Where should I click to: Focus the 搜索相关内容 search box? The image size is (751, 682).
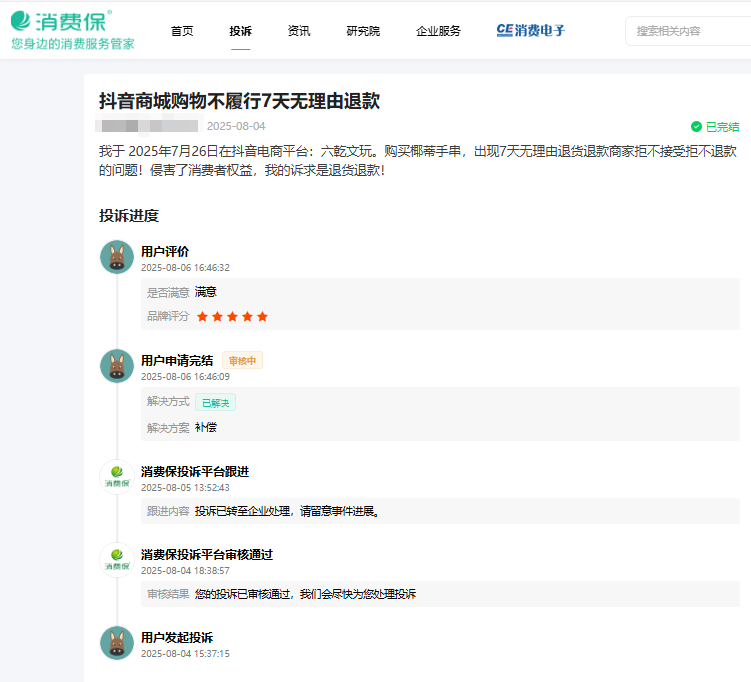[690, 31]
